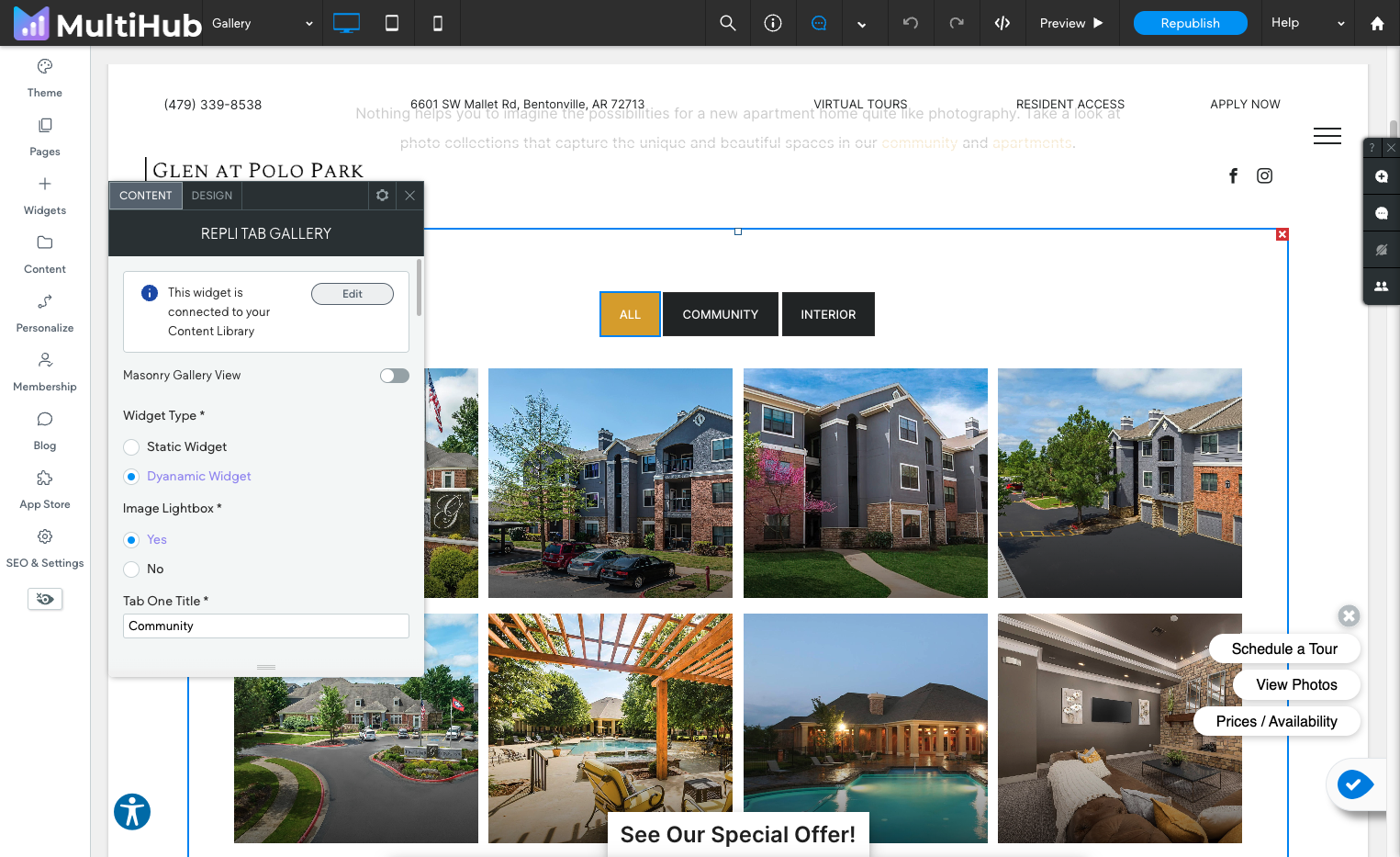Open the Facebook social icon

click(1234, 175)
